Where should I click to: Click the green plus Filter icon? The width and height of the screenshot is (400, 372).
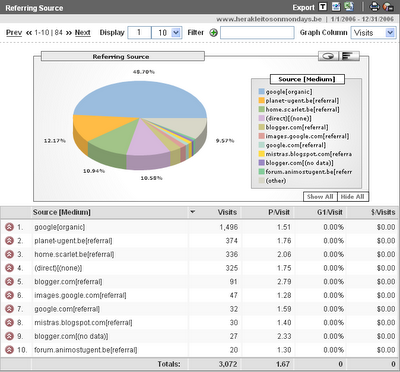pyautogui.click(x=213, y=33)
